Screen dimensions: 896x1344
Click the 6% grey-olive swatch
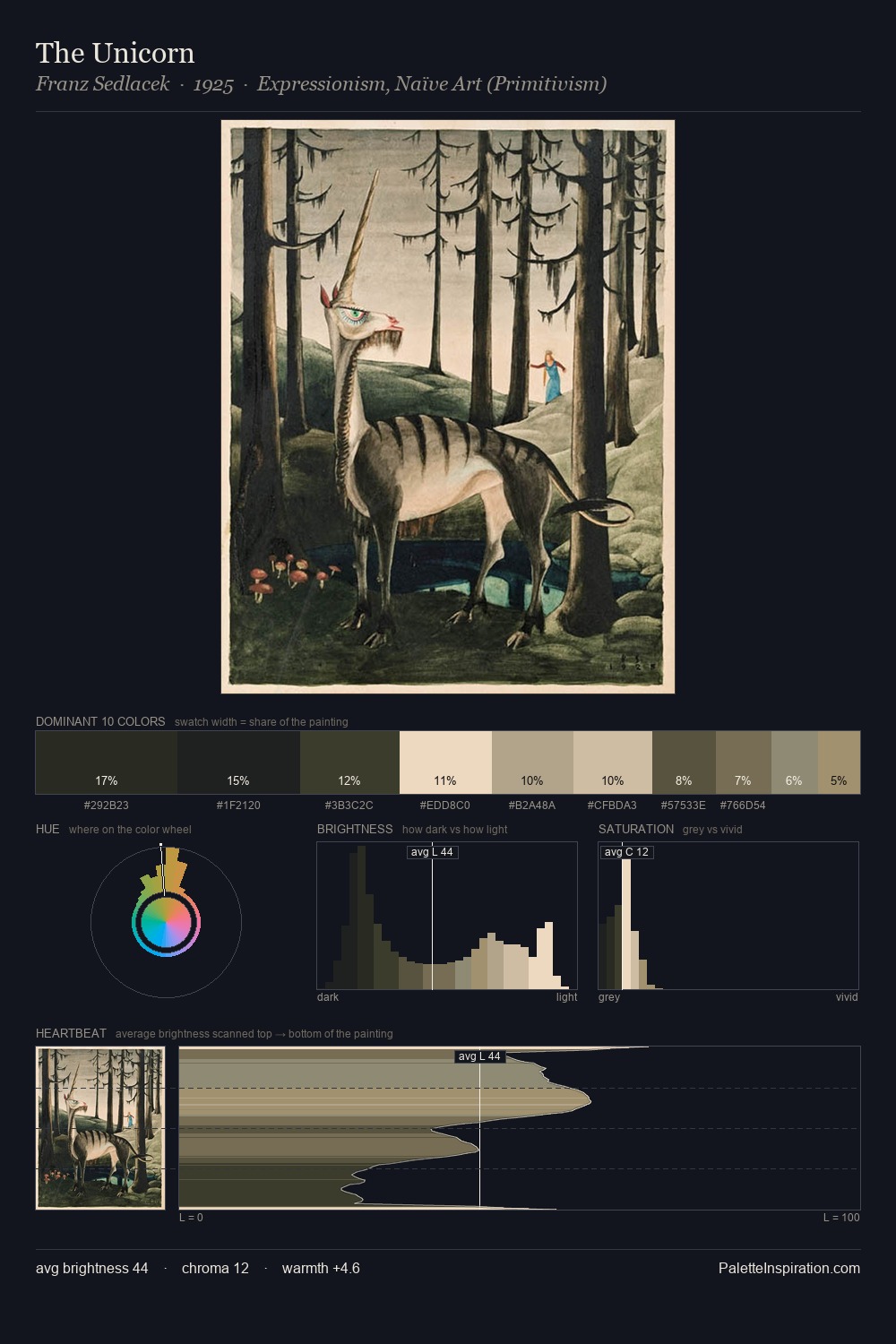(x=795, y=762)
